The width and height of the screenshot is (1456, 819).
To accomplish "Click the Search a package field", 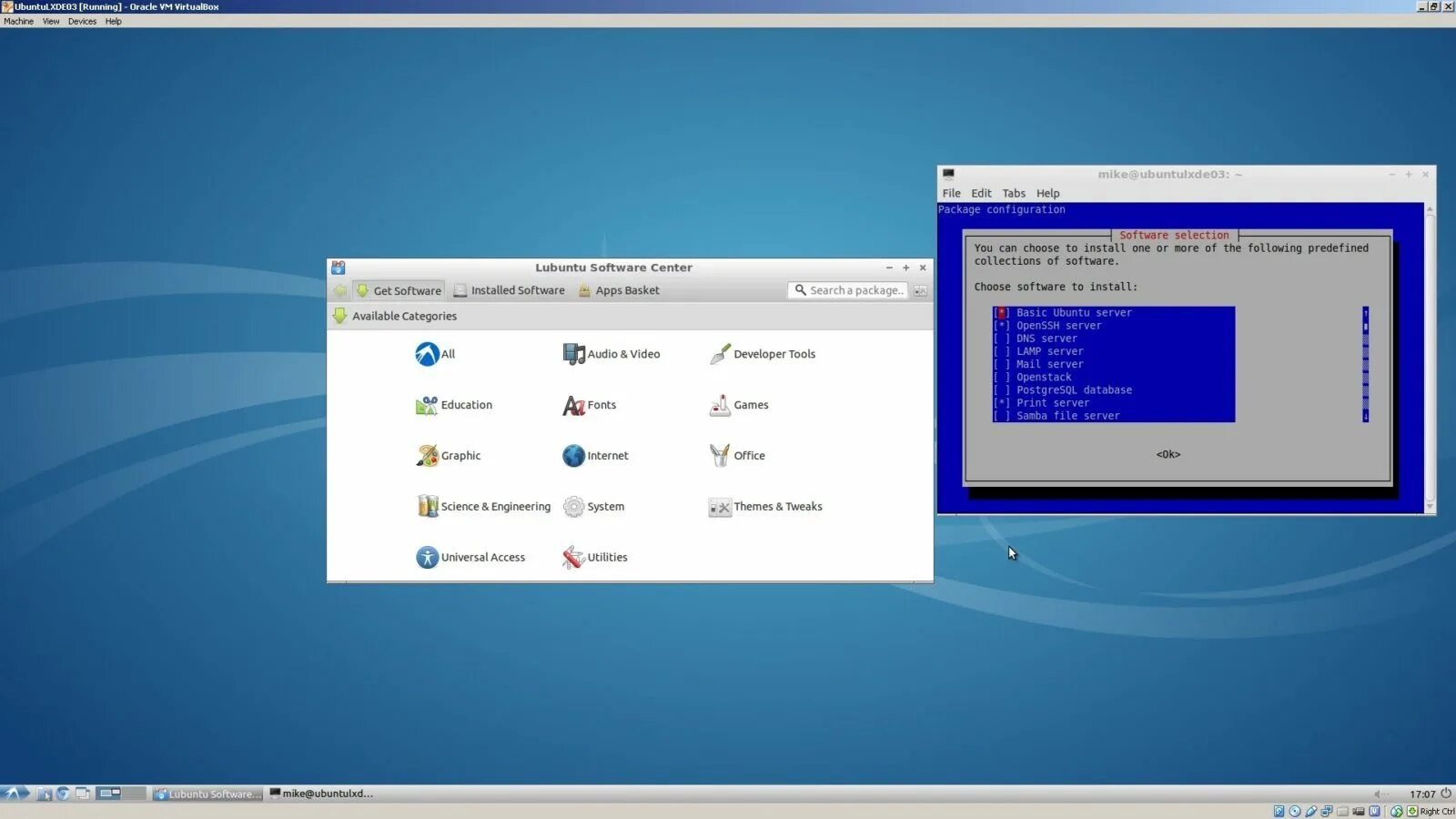I will pyautogui.click(x=848, y=290).
